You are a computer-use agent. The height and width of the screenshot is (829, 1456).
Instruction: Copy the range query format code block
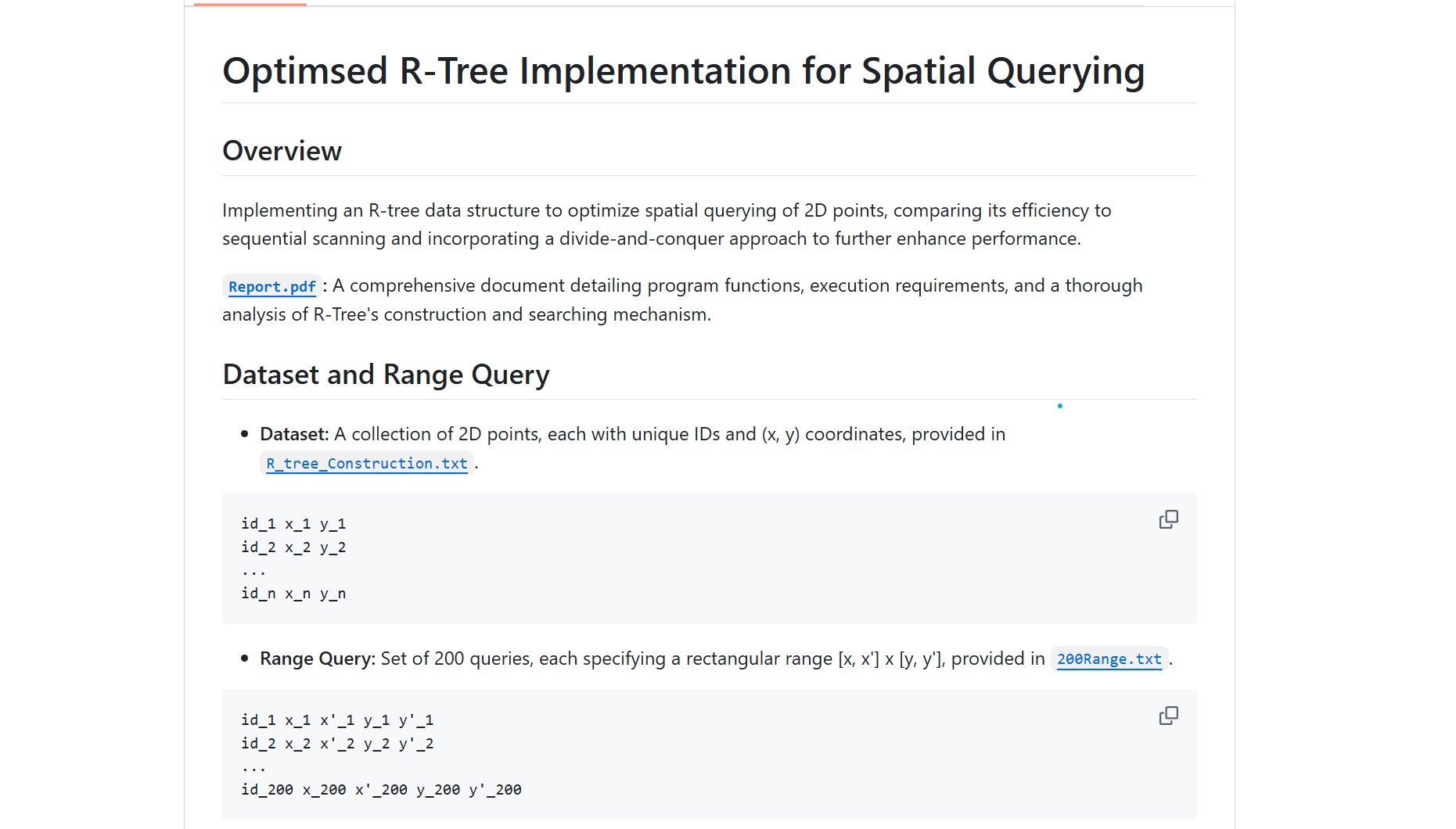coord(1168,716)
